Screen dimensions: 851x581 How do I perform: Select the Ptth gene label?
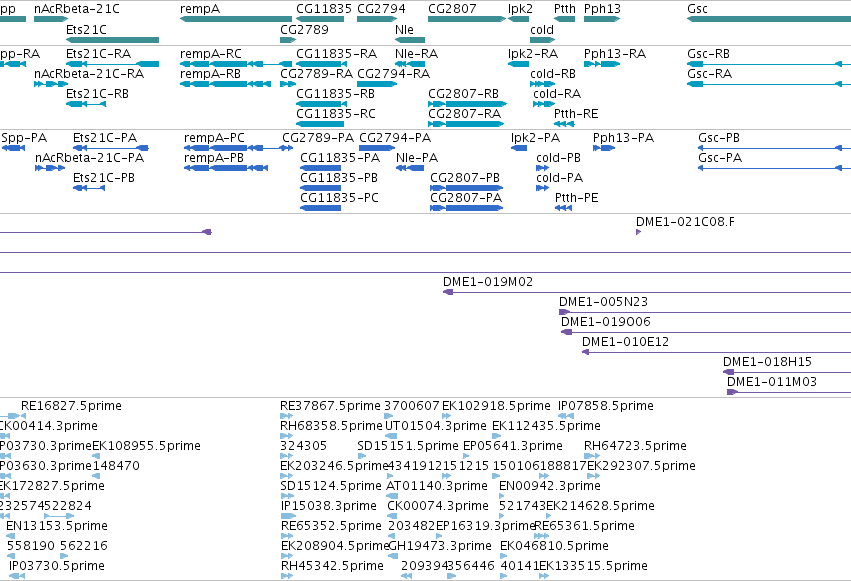[x=565, y=9]
